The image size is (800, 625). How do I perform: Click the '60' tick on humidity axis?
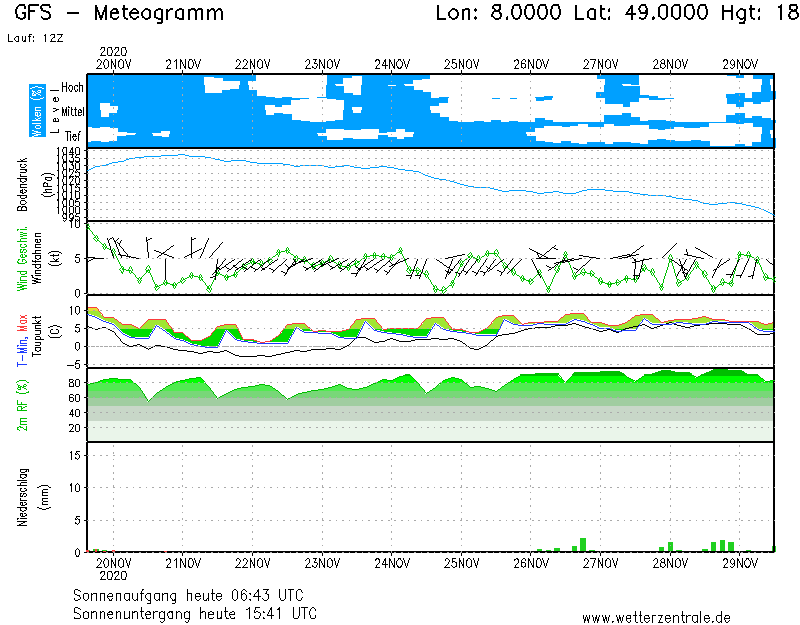(x=74, y=398)
